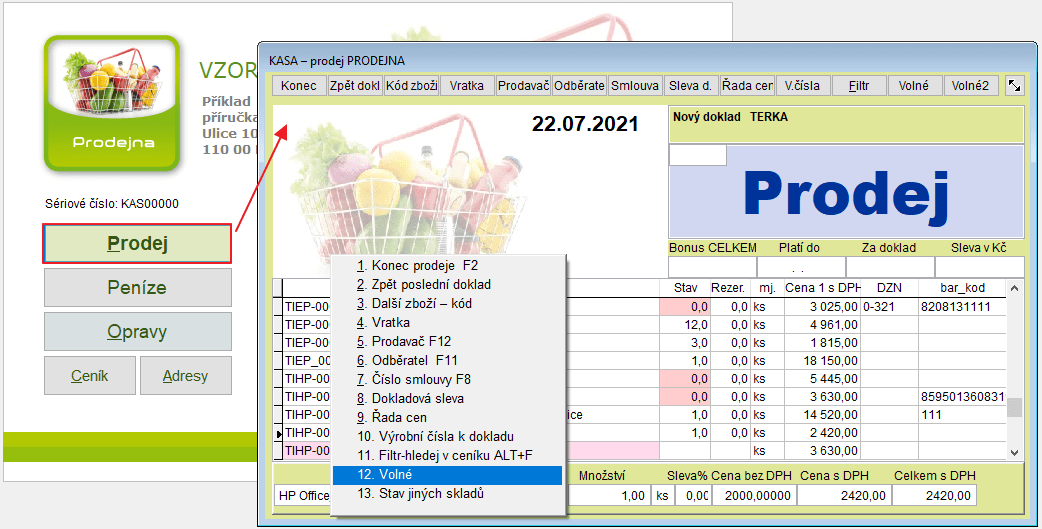Select 9. Řada cen in context menu
1042x529 pixels.
[447, 418]
